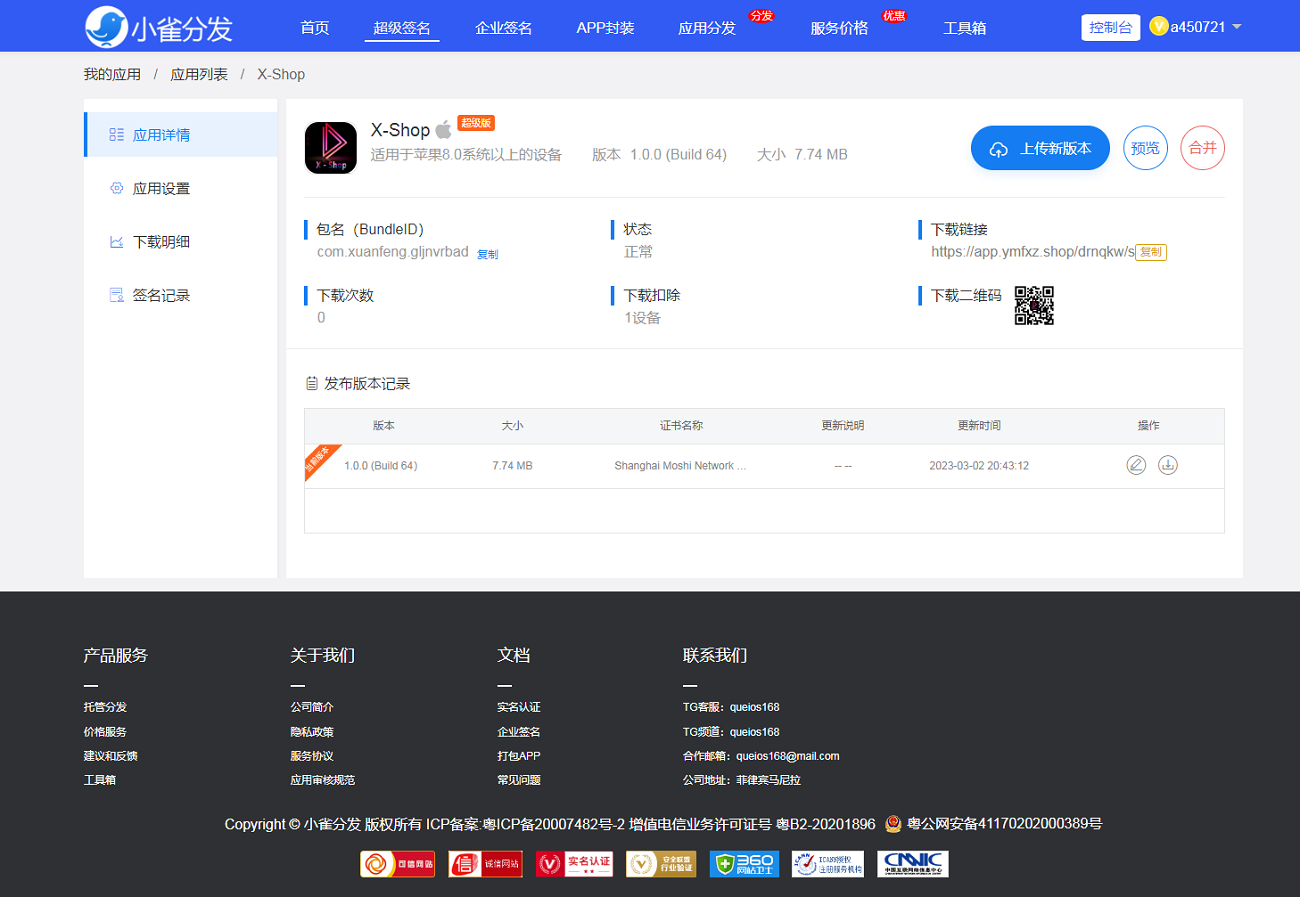This screenshot has width=1300, height=897.
Task: Expand the a450721 user dropdown
Action: [1197, 27]
